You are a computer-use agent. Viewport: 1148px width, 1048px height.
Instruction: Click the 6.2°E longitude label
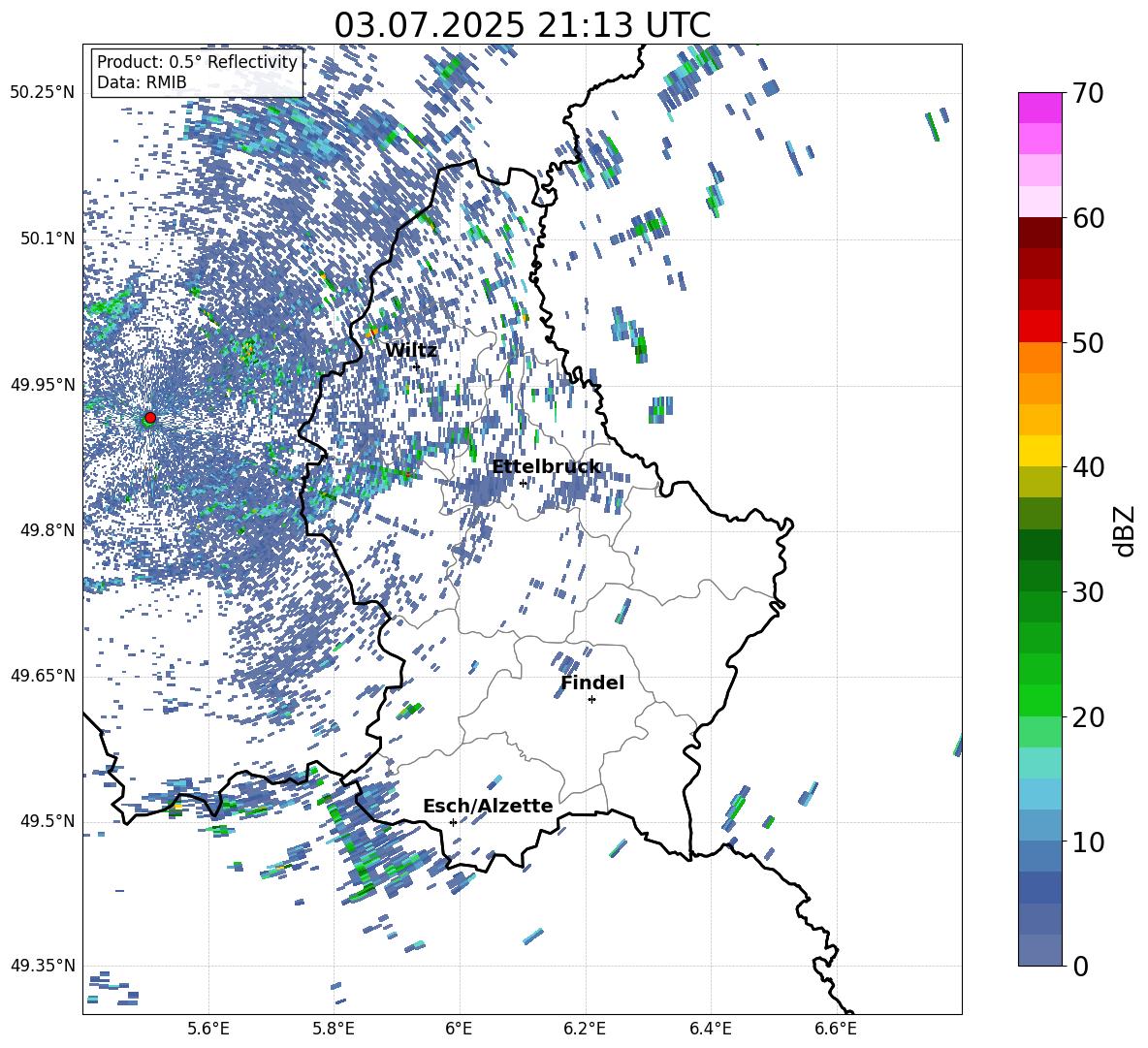click(585, 1029)
